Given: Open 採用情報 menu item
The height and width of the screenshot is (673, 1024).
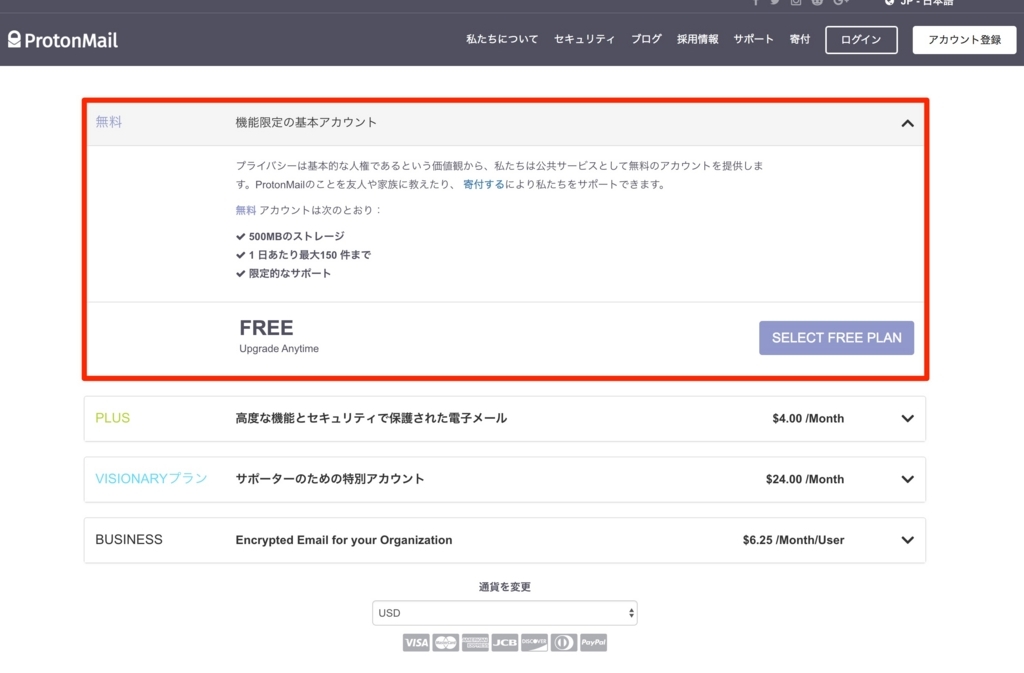Looking at the screenshot, I should coord(697,39).
